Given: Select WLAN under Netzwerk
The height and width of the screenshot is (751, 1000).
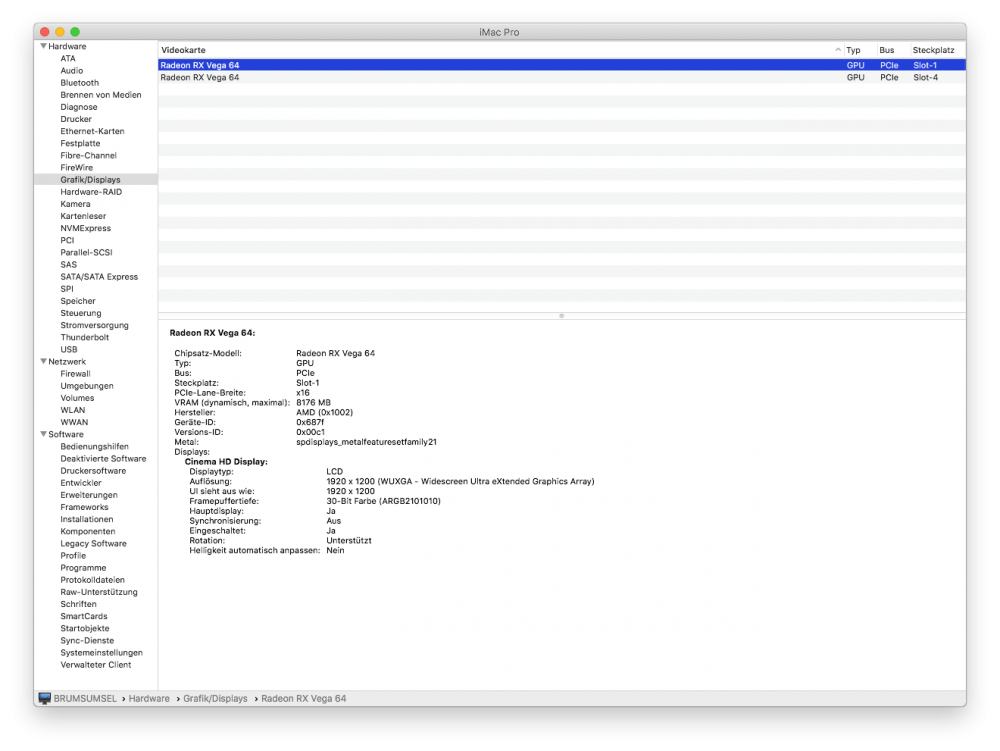Looking at the screenshot, I should click(73, 410).
